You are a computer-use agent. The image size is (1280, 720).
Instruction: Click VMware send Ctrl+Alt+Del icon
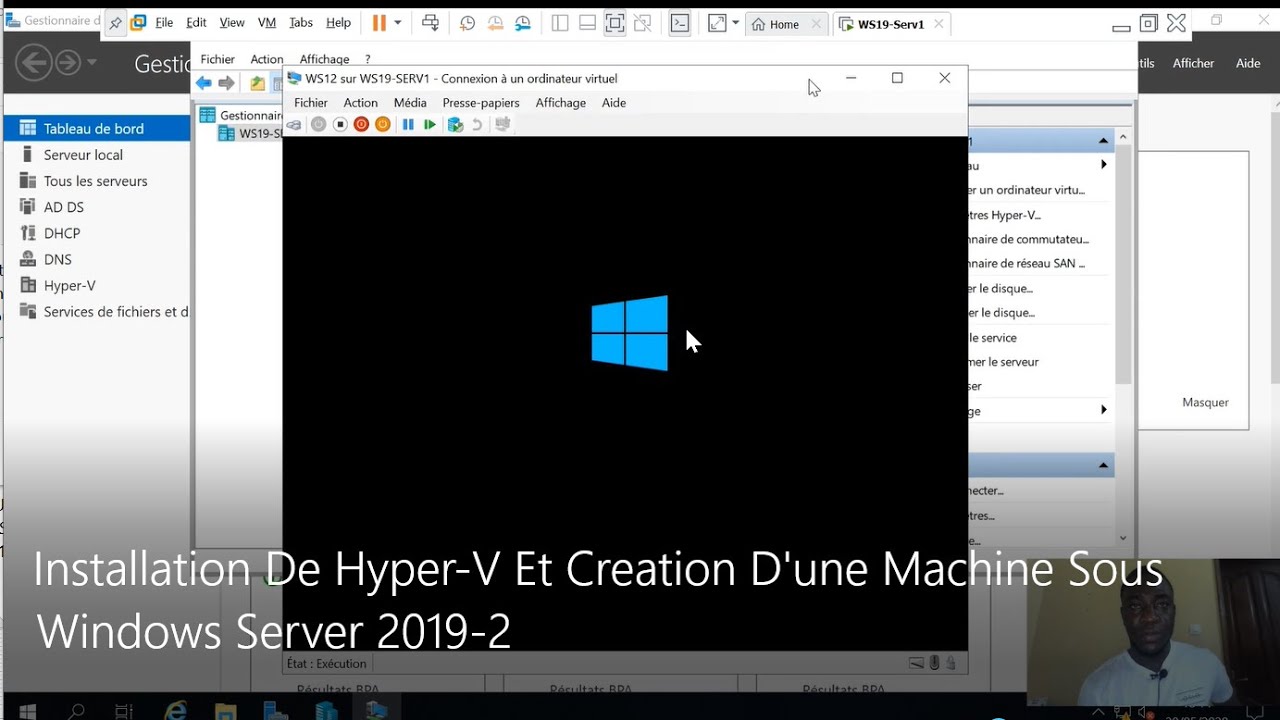(x=430, y=23)
